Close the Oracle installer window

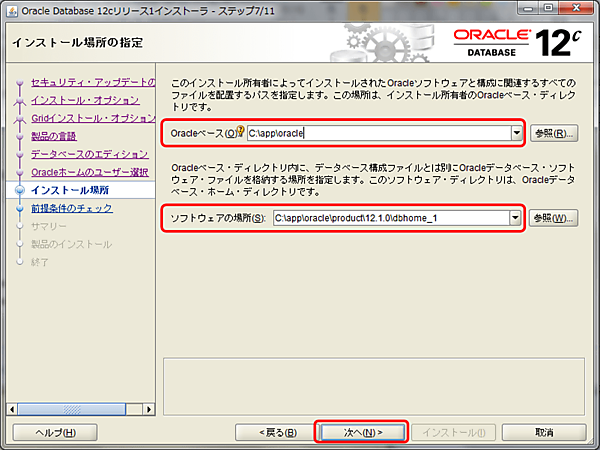click(x=576, y=9)
